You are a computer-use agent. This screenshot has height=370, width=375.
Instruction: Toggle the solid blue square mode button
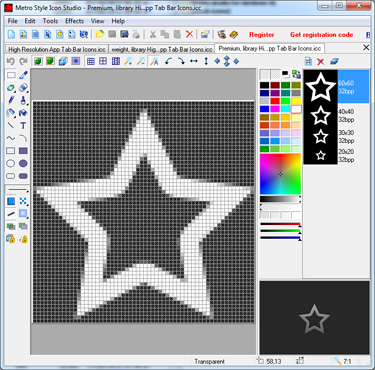pyautogui.click(x=11, y=201)
